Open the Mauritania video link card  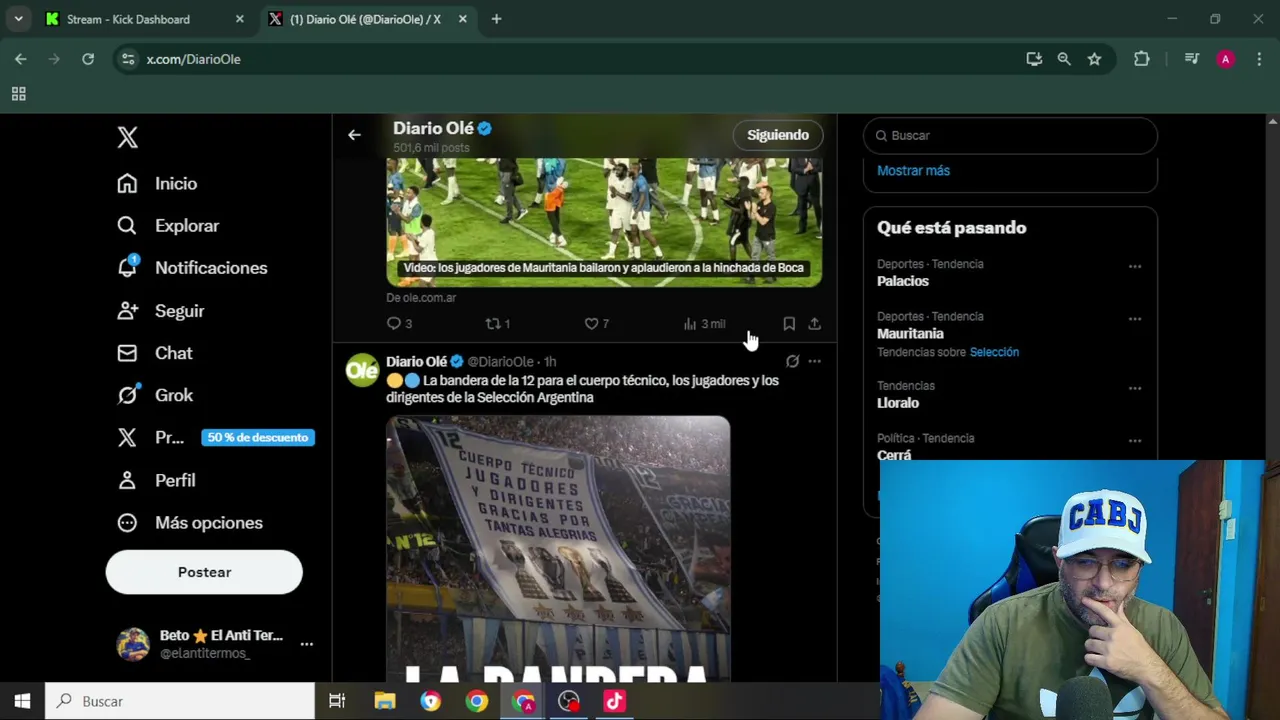(604, 222)
